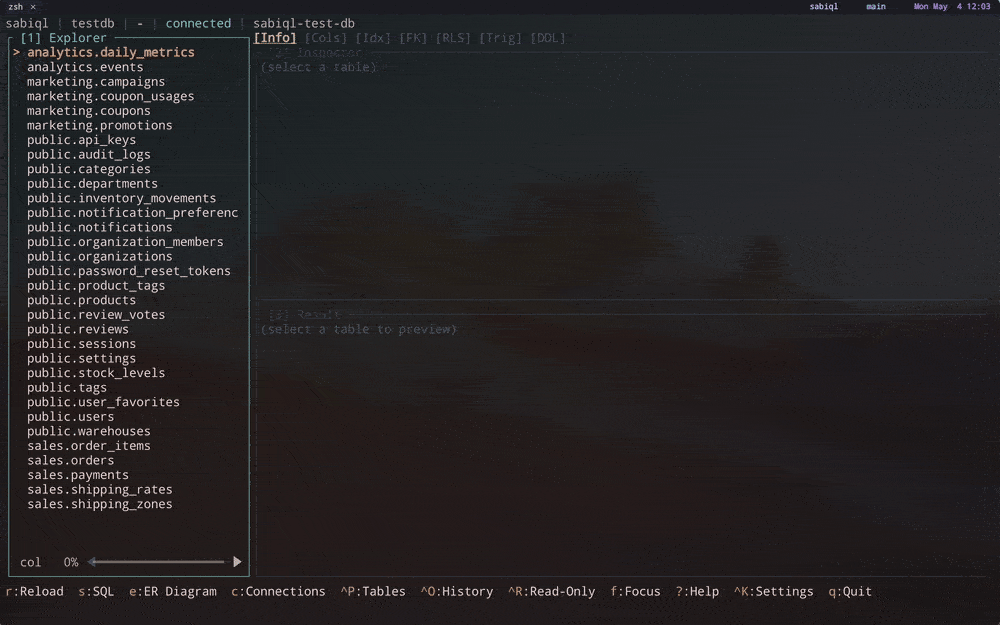Open public.review_votes table
This screenshot has height=625, width=1000.
(96, 315)
